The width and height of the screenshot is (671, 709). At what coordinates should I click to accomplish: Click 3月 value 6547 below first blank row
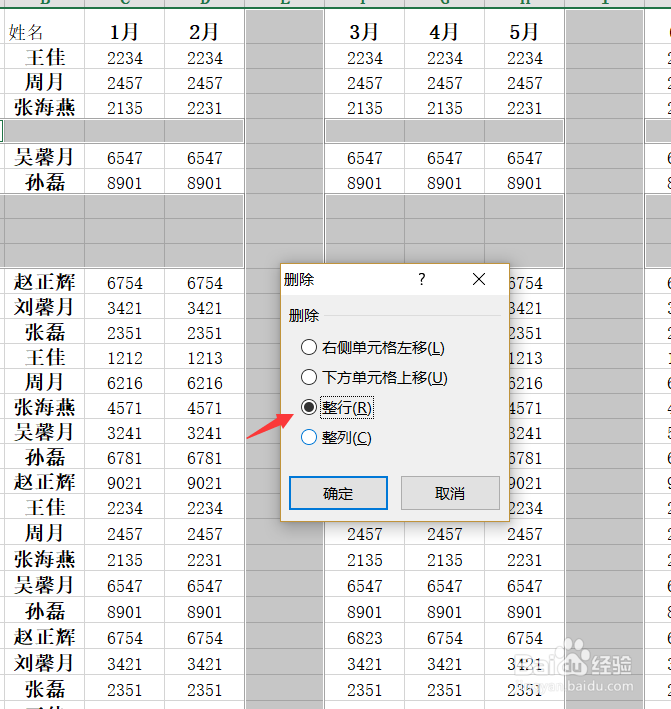coord(364,157)
